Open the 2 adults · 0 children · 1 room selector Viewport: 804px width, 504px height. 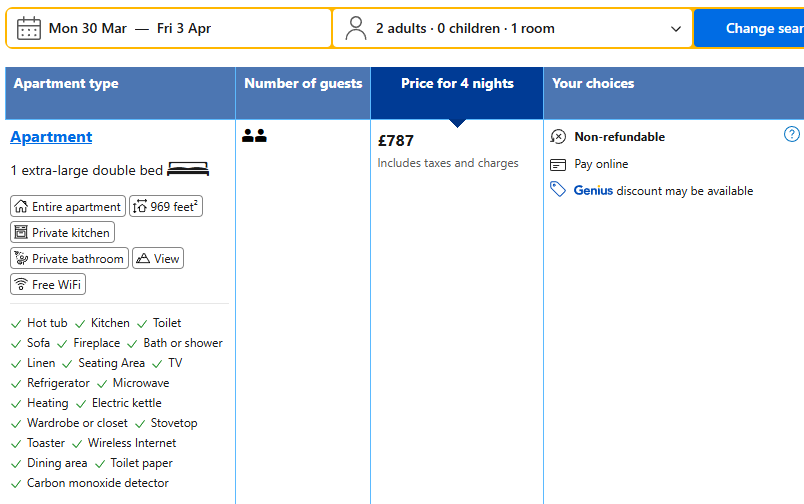click(x=513, y=28)
